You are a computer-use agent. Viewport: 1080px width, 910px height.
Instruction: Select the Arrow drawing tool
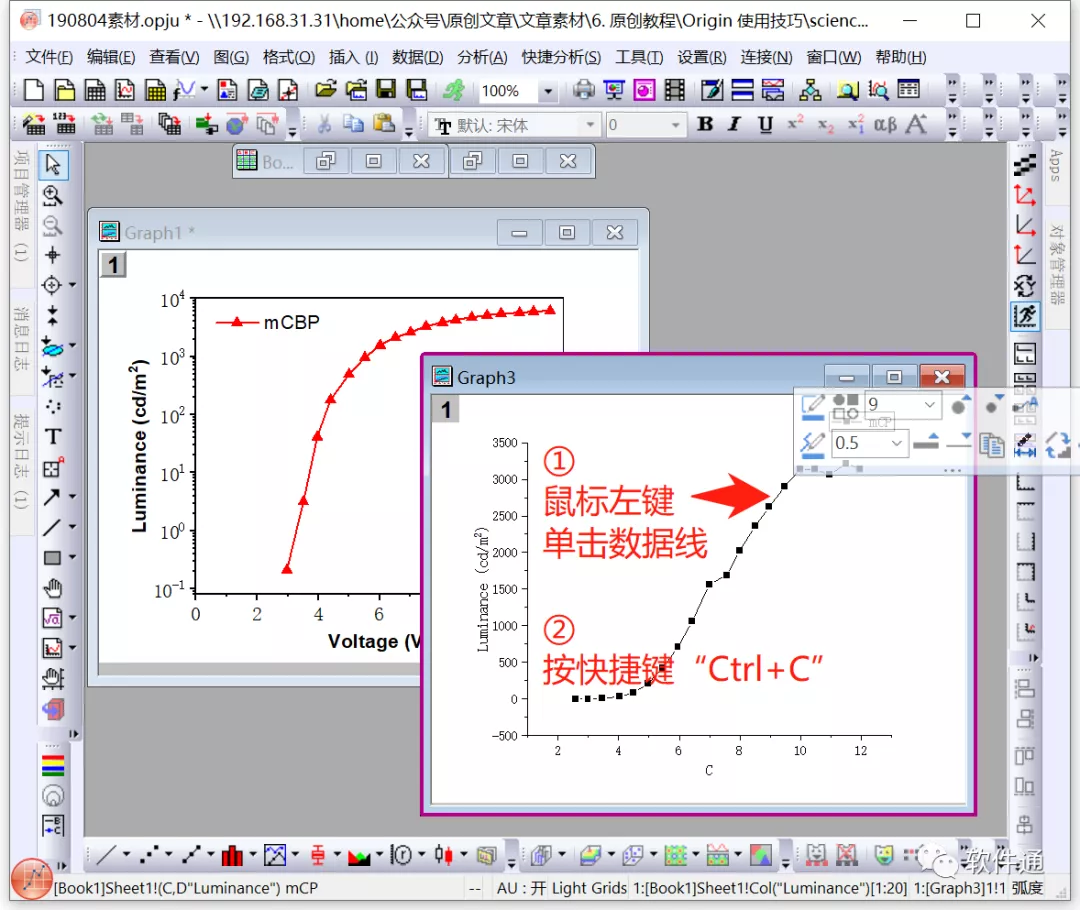click(52, 497)
